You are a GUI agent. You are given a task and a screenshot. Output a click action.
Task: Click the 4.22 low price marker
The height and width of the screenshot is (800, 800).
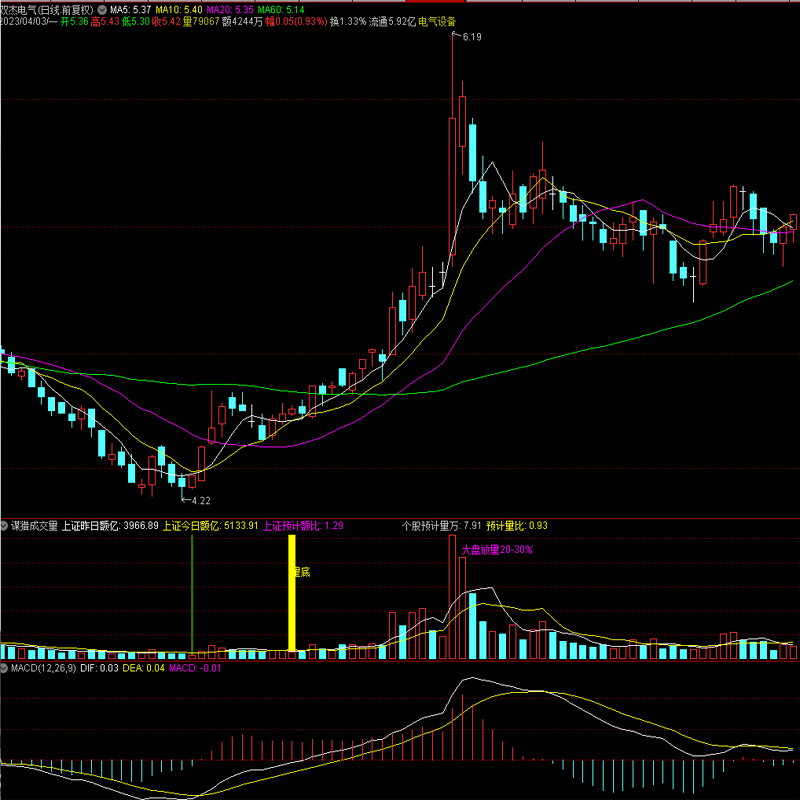coord(200,500)
